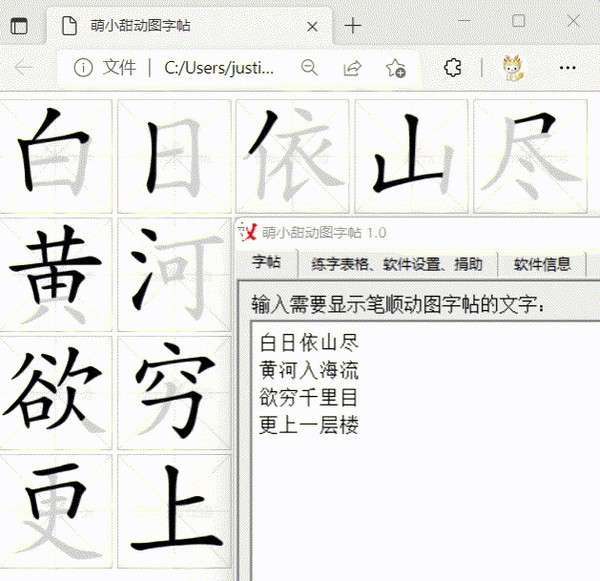This screenshot has width=600, height=581.
Task: Open the browser extensions menu
Action: click(453, 68)
